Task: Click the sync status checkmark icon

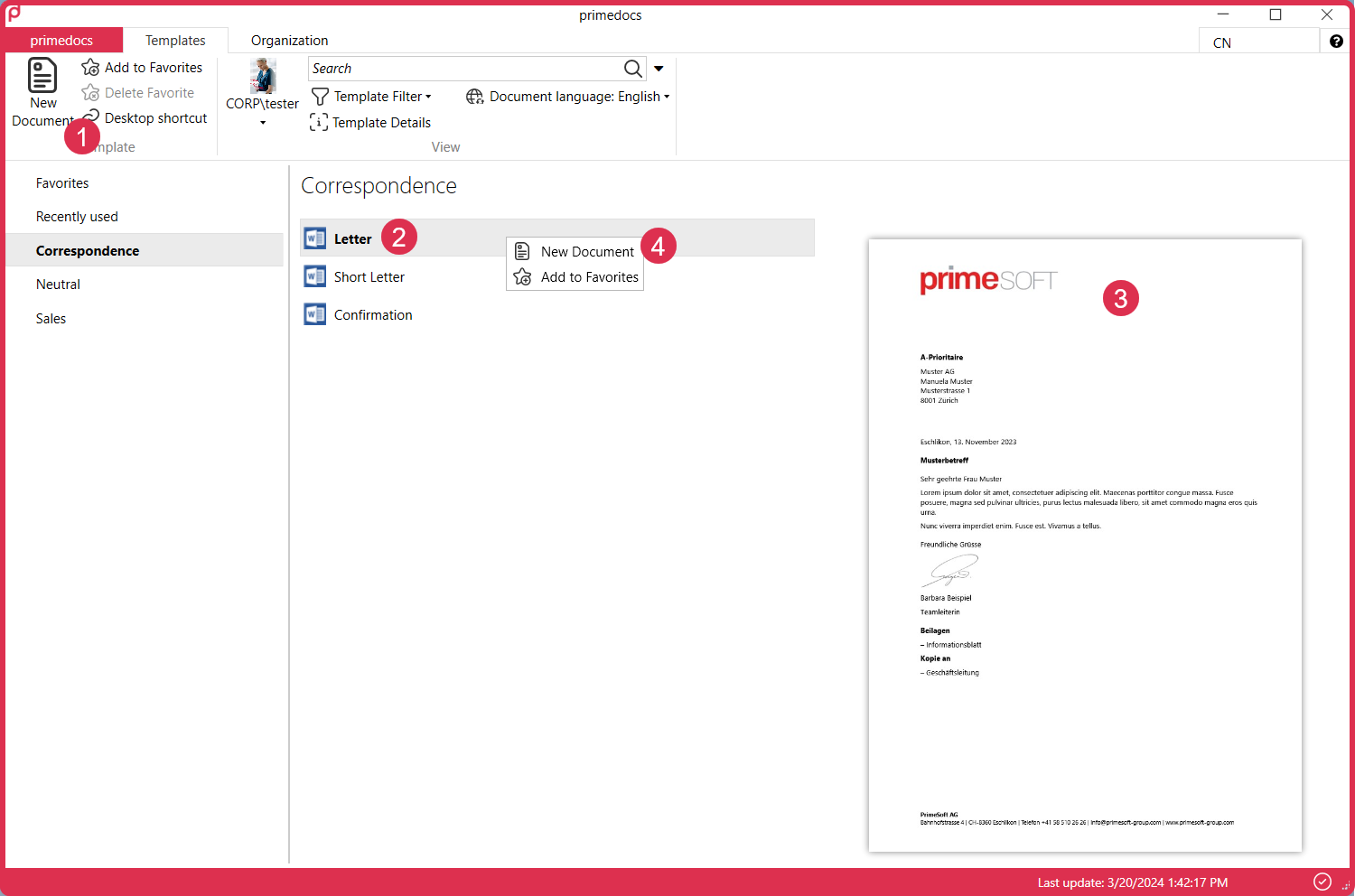Action: (1322, 882)
